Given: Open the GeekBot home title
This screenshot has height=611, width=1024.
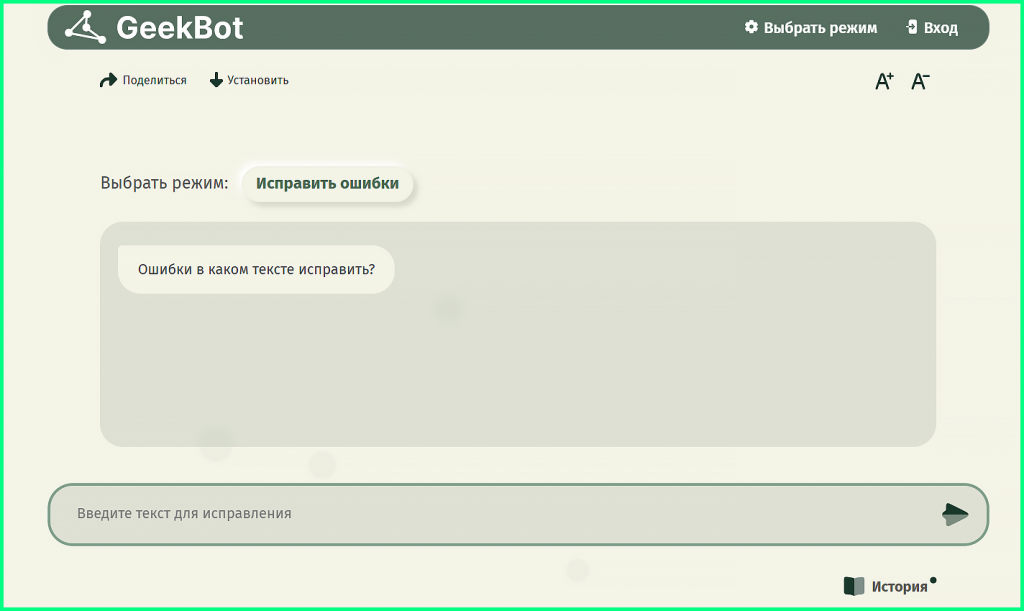Looking at the screenshot, I should 180,27.
